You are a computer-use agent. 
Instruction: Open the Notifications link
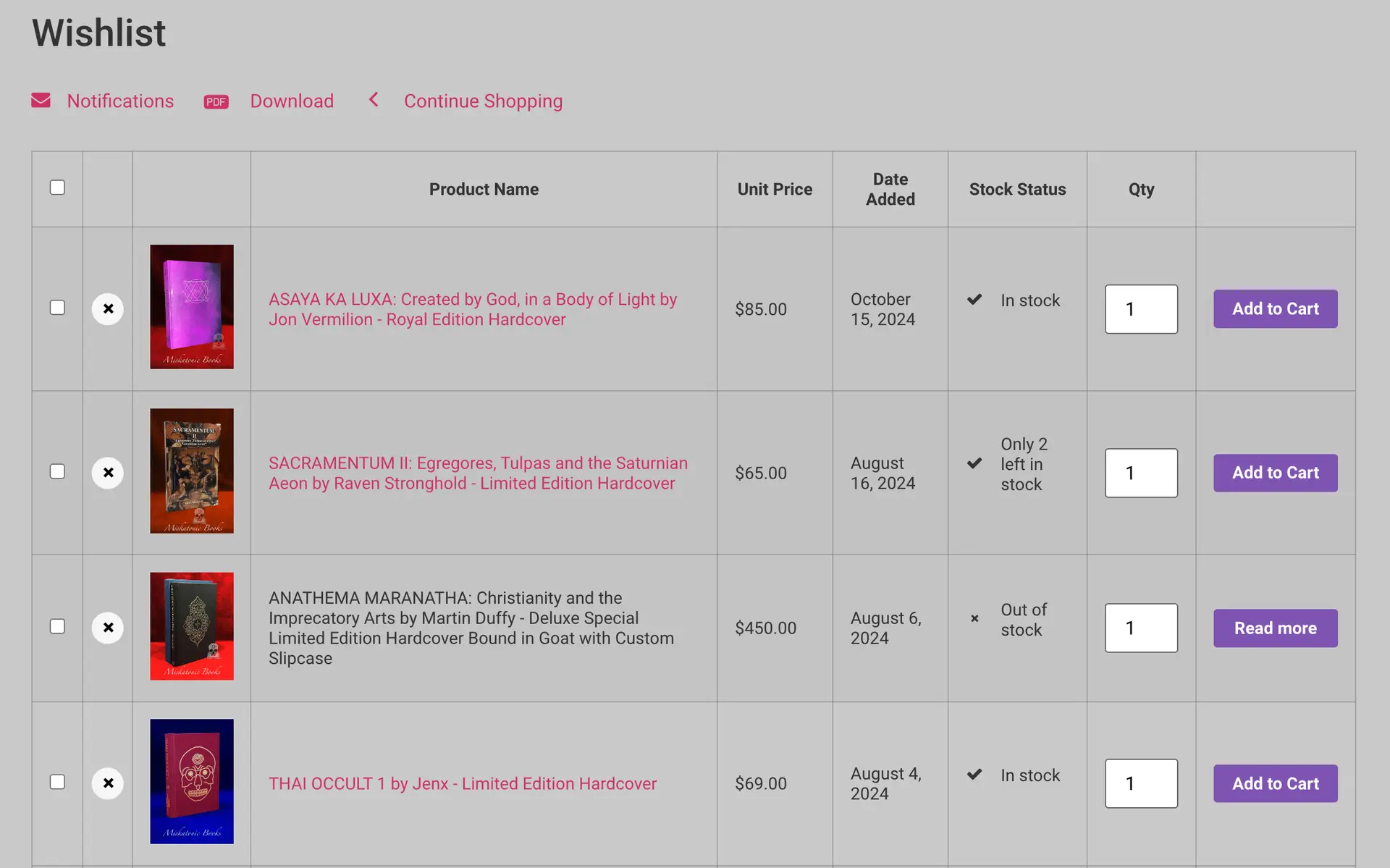point(120,101)
